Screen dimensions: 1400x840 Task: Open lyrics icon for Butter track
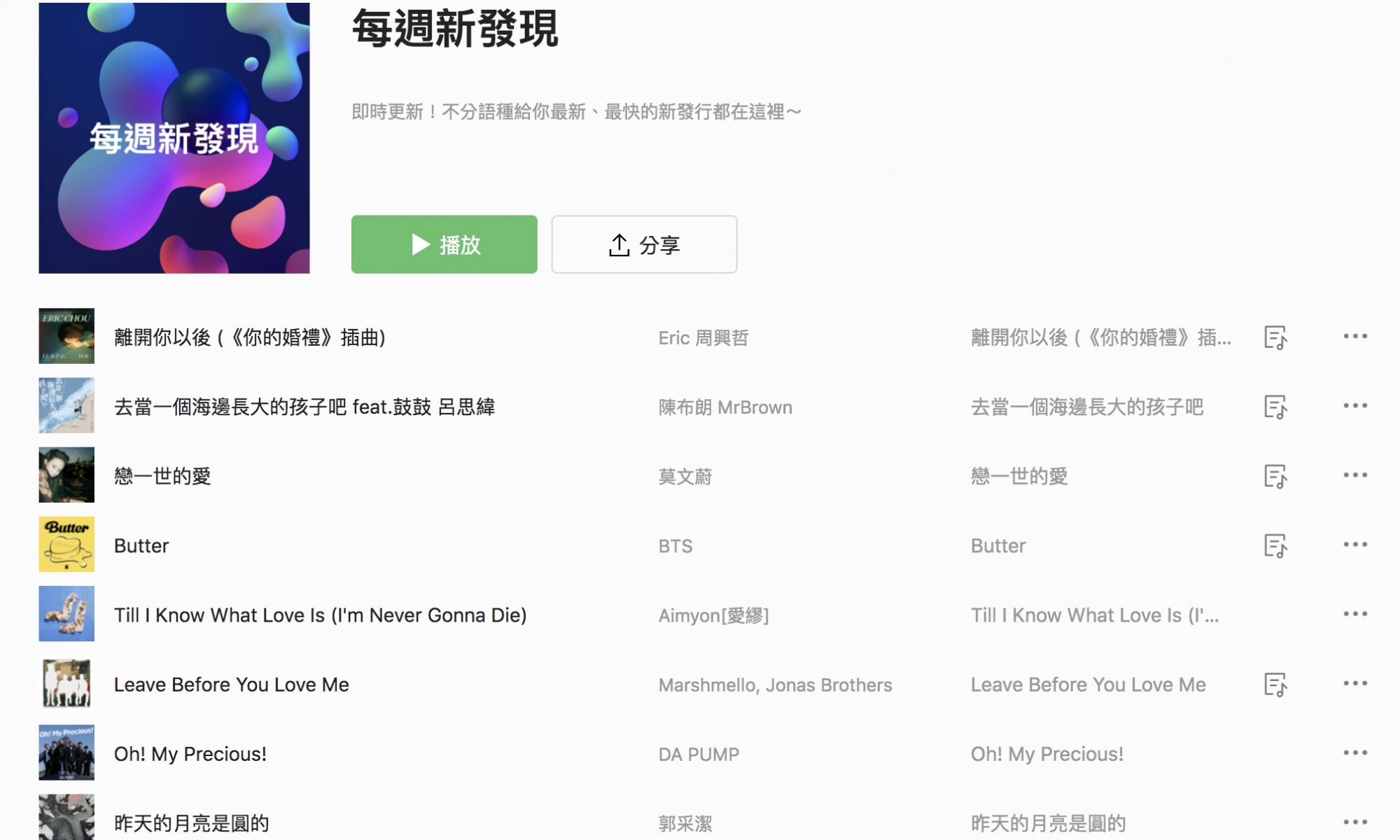coord(1275,545)
